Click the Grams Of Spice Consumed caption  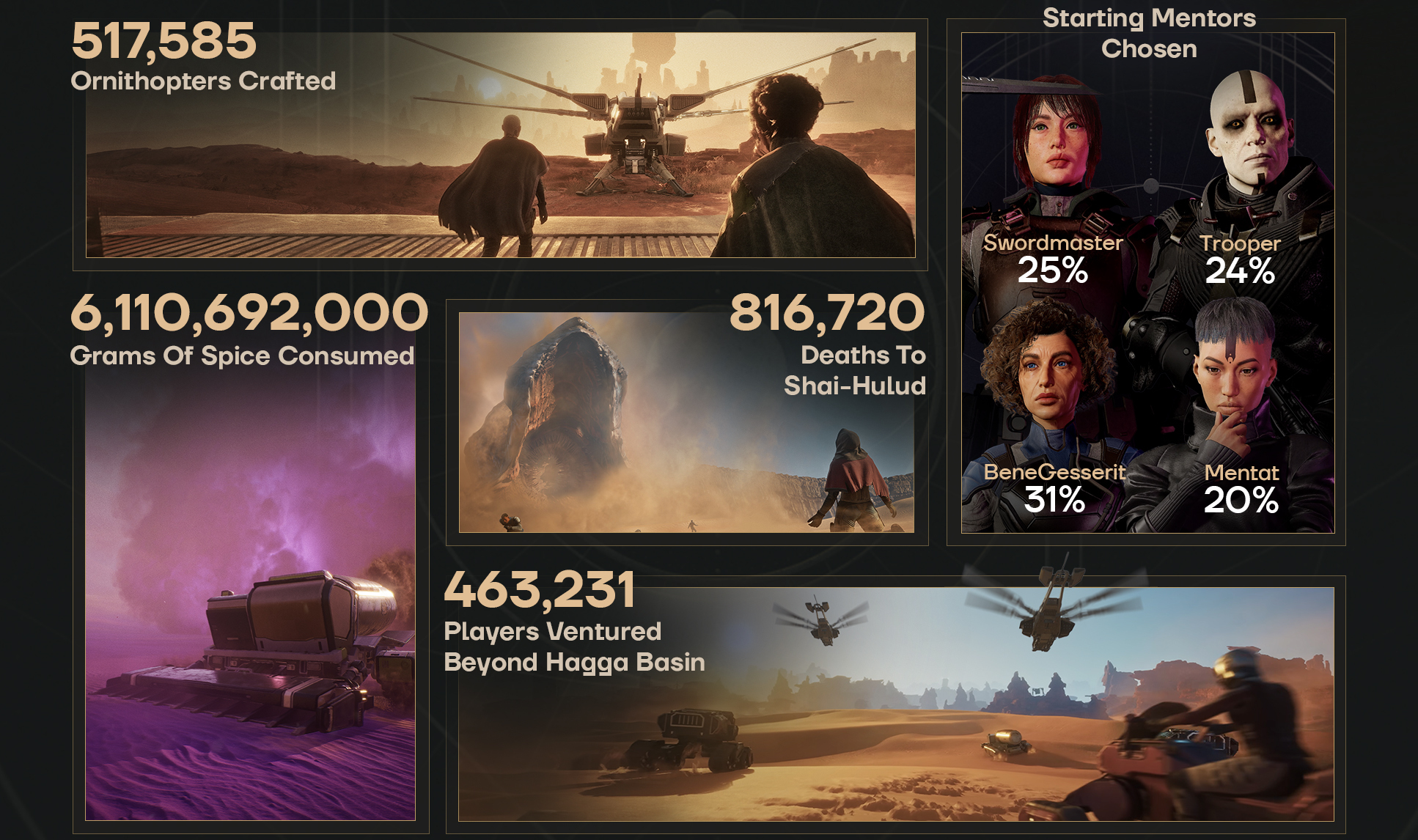tap(242, 355)
